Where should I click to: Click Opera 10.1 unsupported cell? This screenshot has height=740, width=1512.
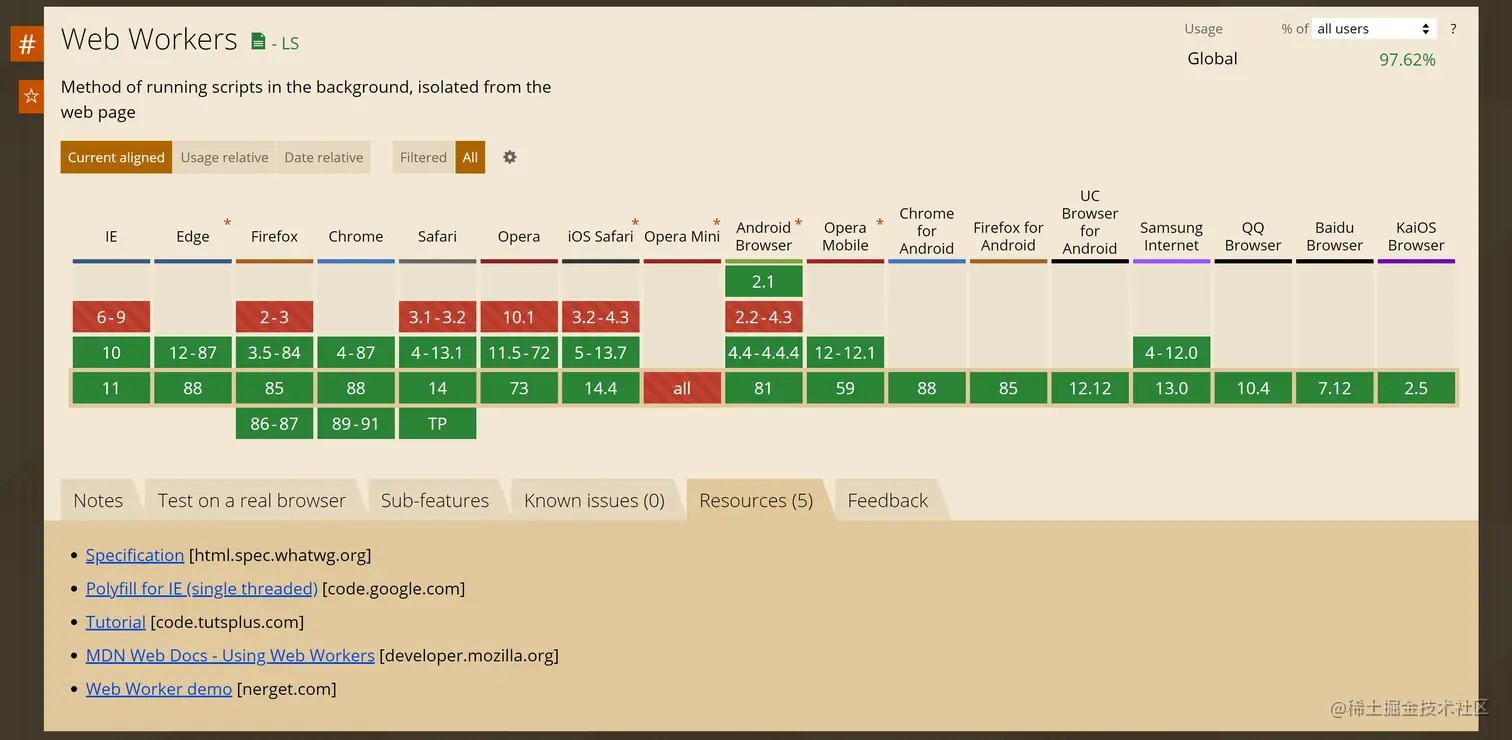pyautogui.click(x=519, y=317)
